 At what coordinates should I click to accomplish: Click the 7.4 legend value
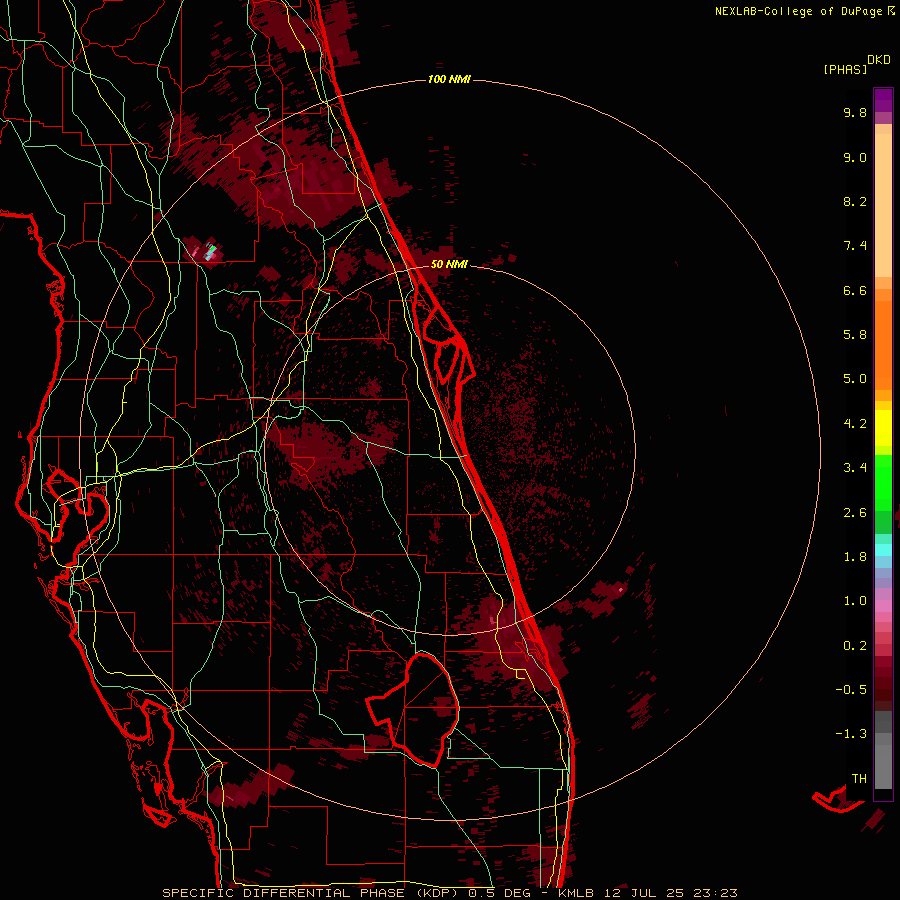[x=855, y=246]
